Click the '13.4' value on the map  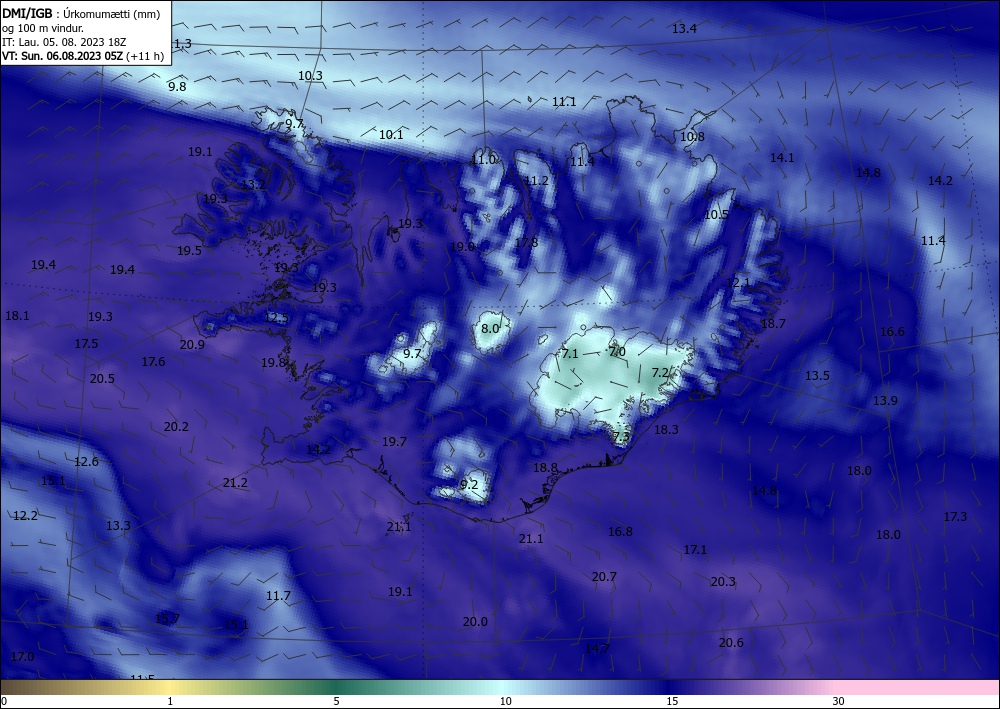pos(684,29)
